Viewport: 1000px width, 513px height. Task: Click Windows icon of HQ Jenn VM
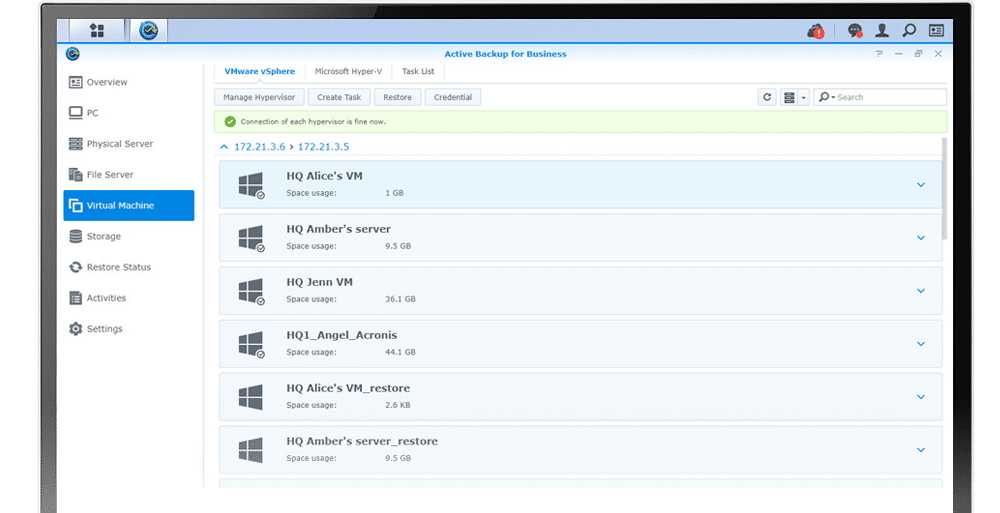click(251, 291)
